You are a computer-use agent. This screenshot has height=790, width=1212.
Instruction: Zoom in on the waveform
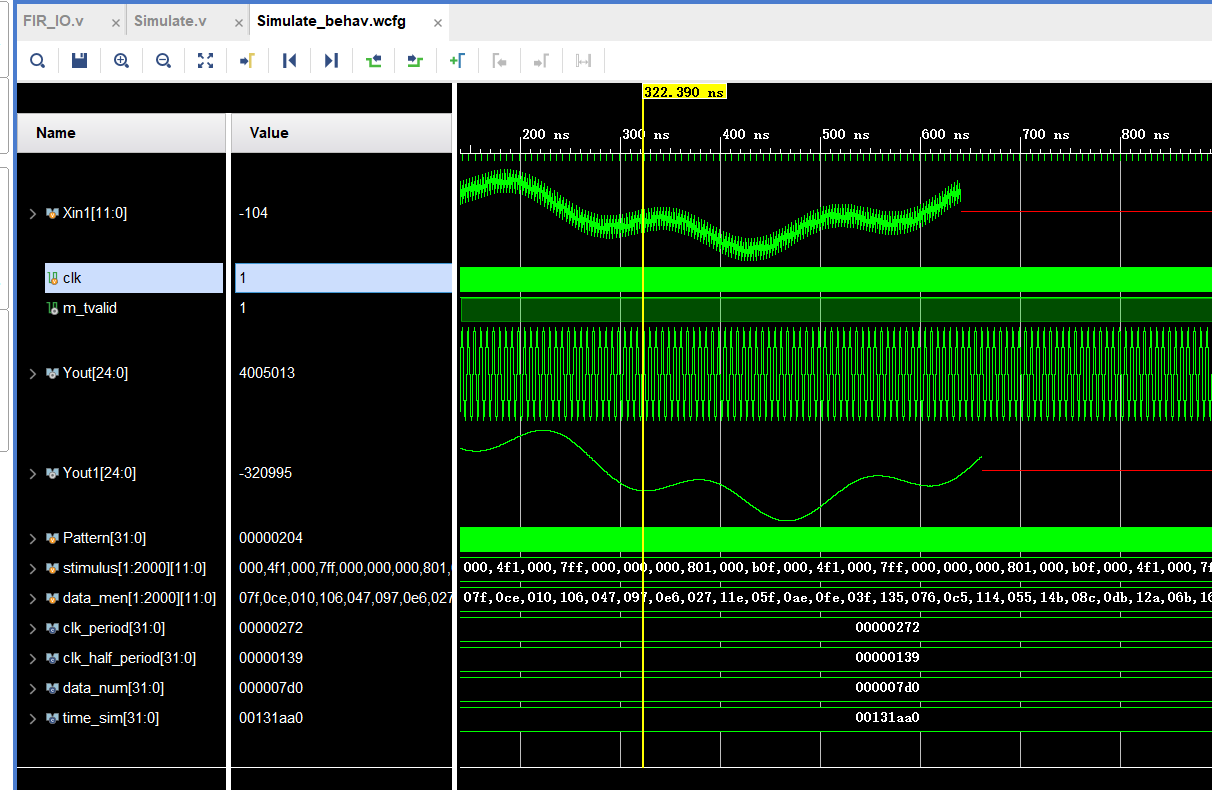pyautogui.click(x=121, y=61)
